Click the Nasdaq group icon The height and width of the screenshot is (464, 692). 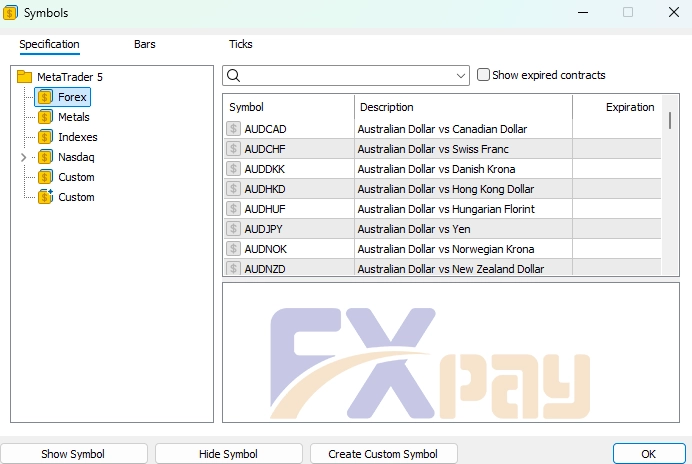[x=45, y=157]
